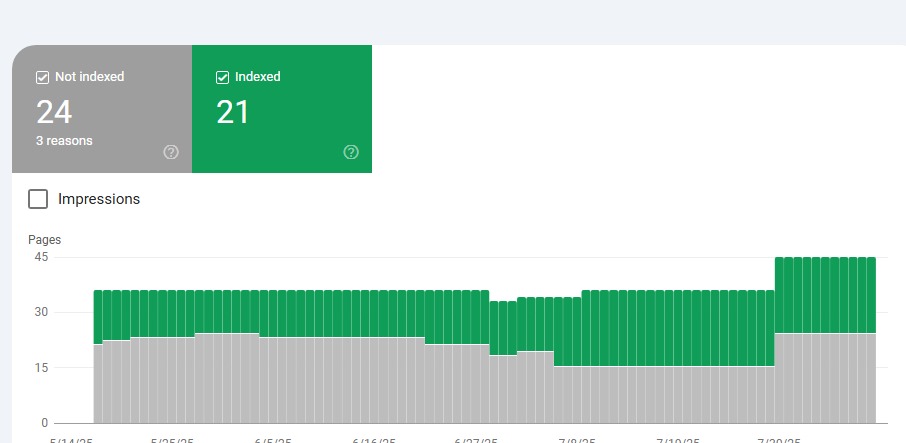Click the 21 indexed count
Image resolution: width=906 pixels, height=443 pixels.
(x=233, y=112)
